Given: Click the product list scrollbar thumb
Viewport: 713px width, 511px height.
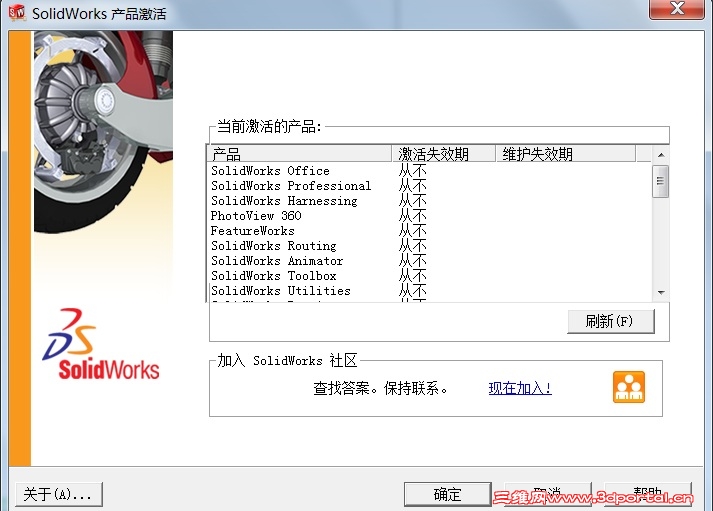Looking at the screenshot, I should (661, 181).
